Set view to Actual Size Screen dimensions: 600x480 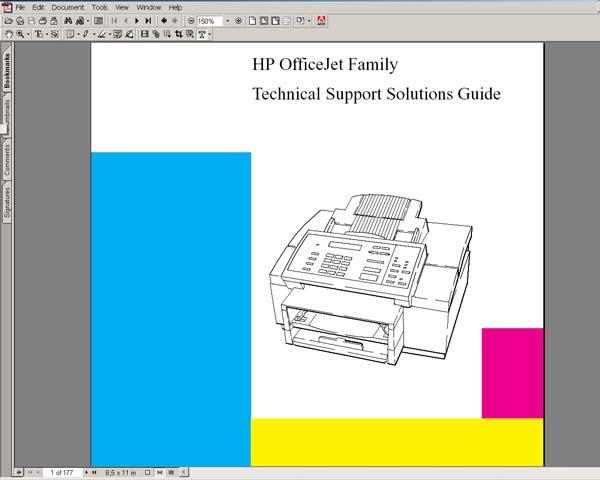(x=253, y=21)
